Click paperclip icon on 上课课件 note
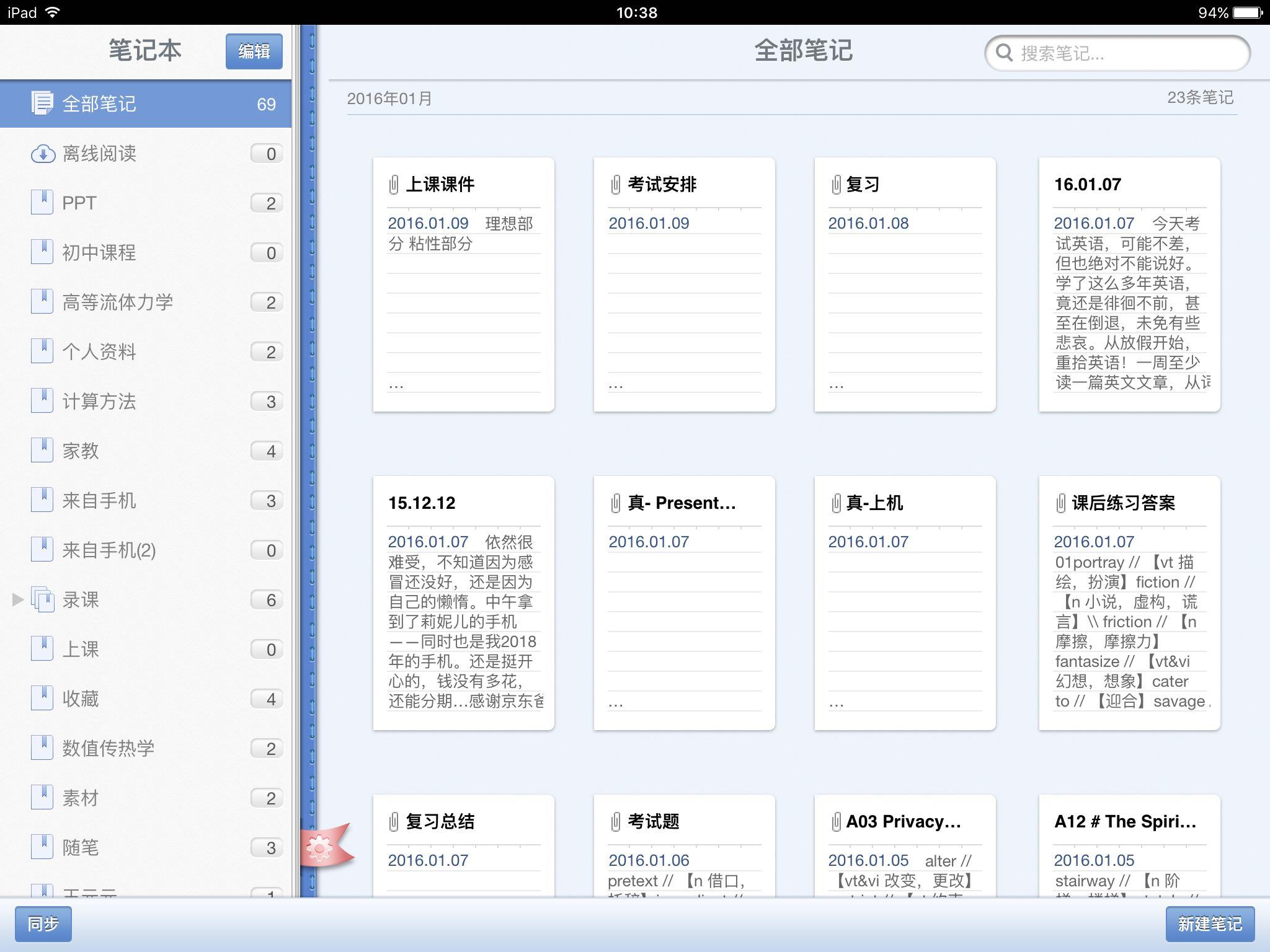This screenshot has height=952, width=1270. coord(394,185)
